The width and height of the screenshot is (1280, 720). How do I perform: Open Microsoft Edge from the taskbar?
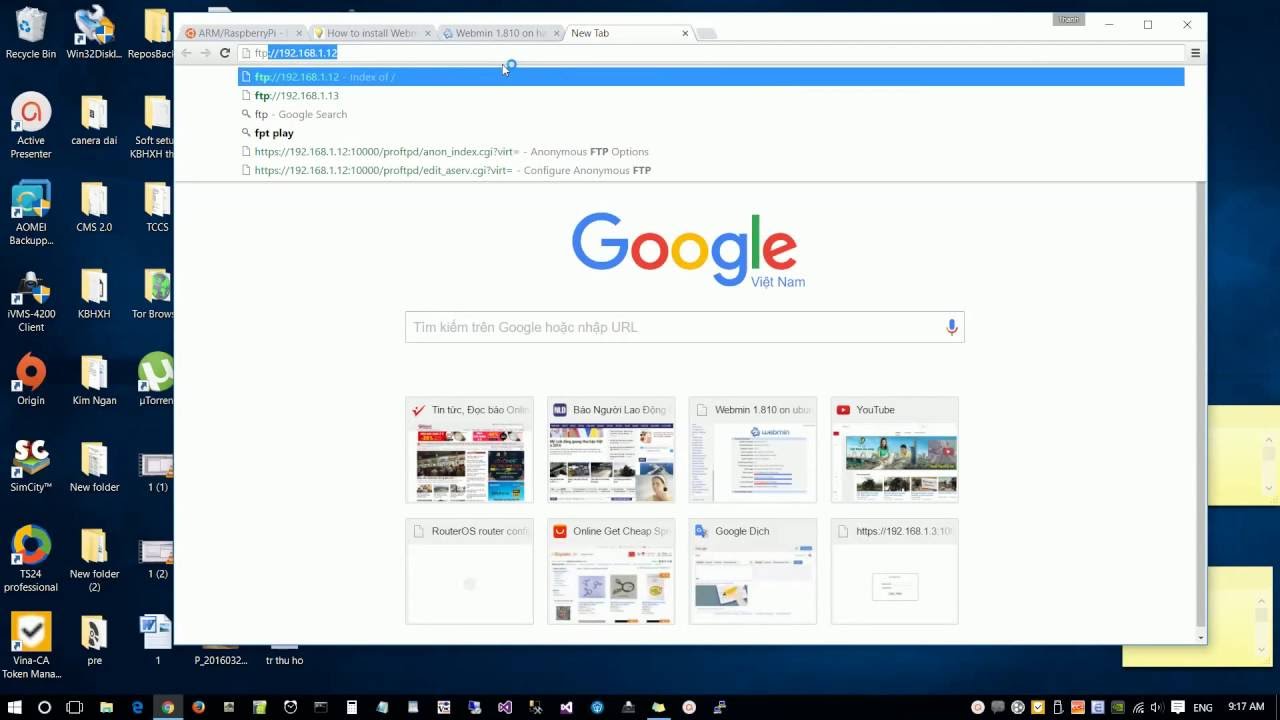[x=137, y=707]
